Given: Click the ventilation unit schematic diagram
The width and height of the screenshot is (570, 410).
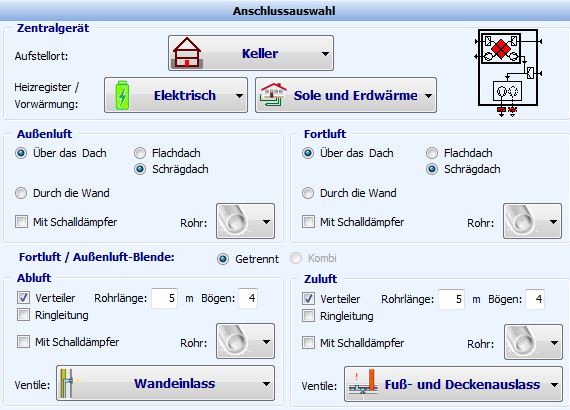Looking at the screenshot, I should point(508,73).
